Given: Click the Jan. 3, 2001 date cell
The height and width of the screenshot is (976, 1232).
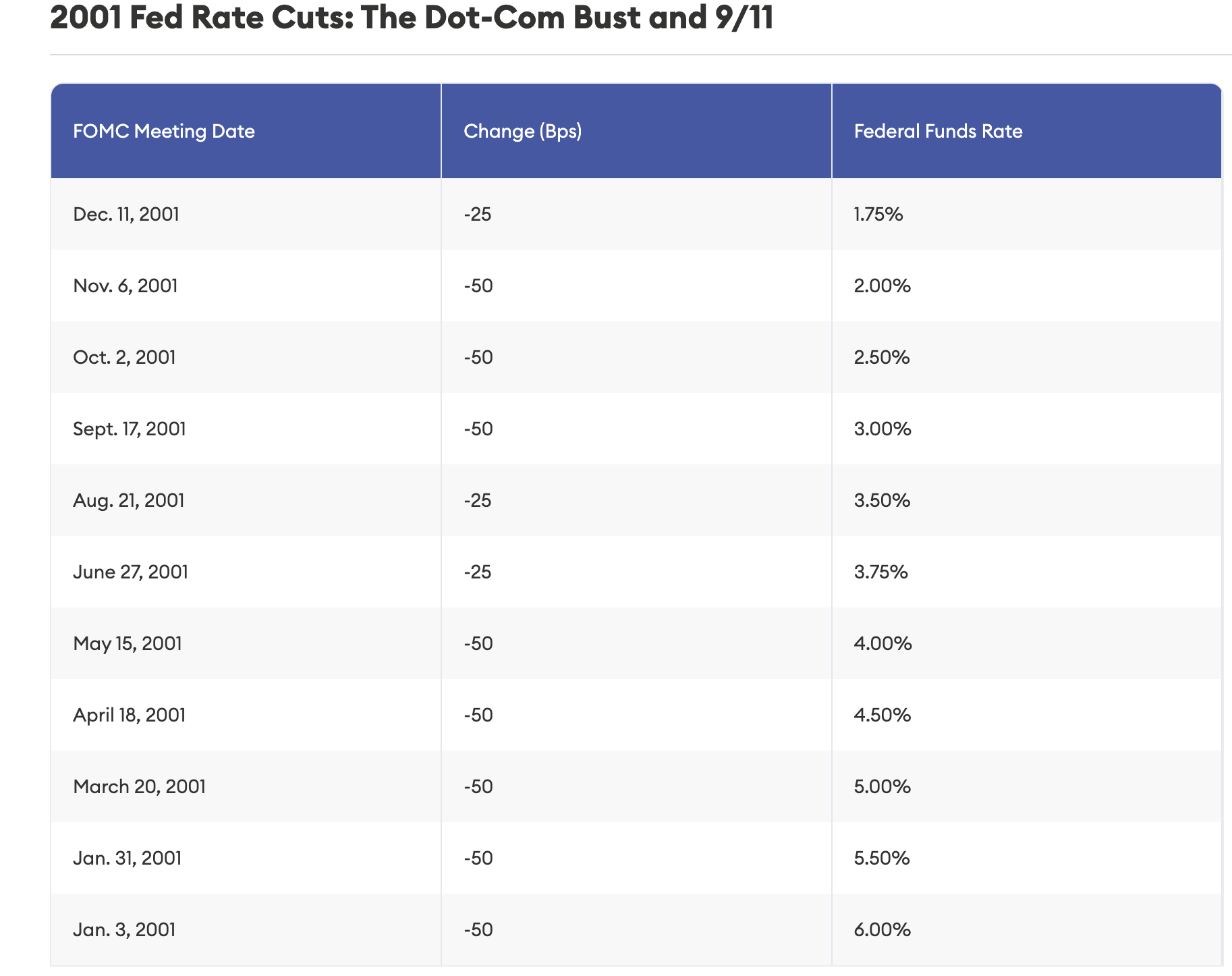Looking at the screenshot, I should 124,930.
